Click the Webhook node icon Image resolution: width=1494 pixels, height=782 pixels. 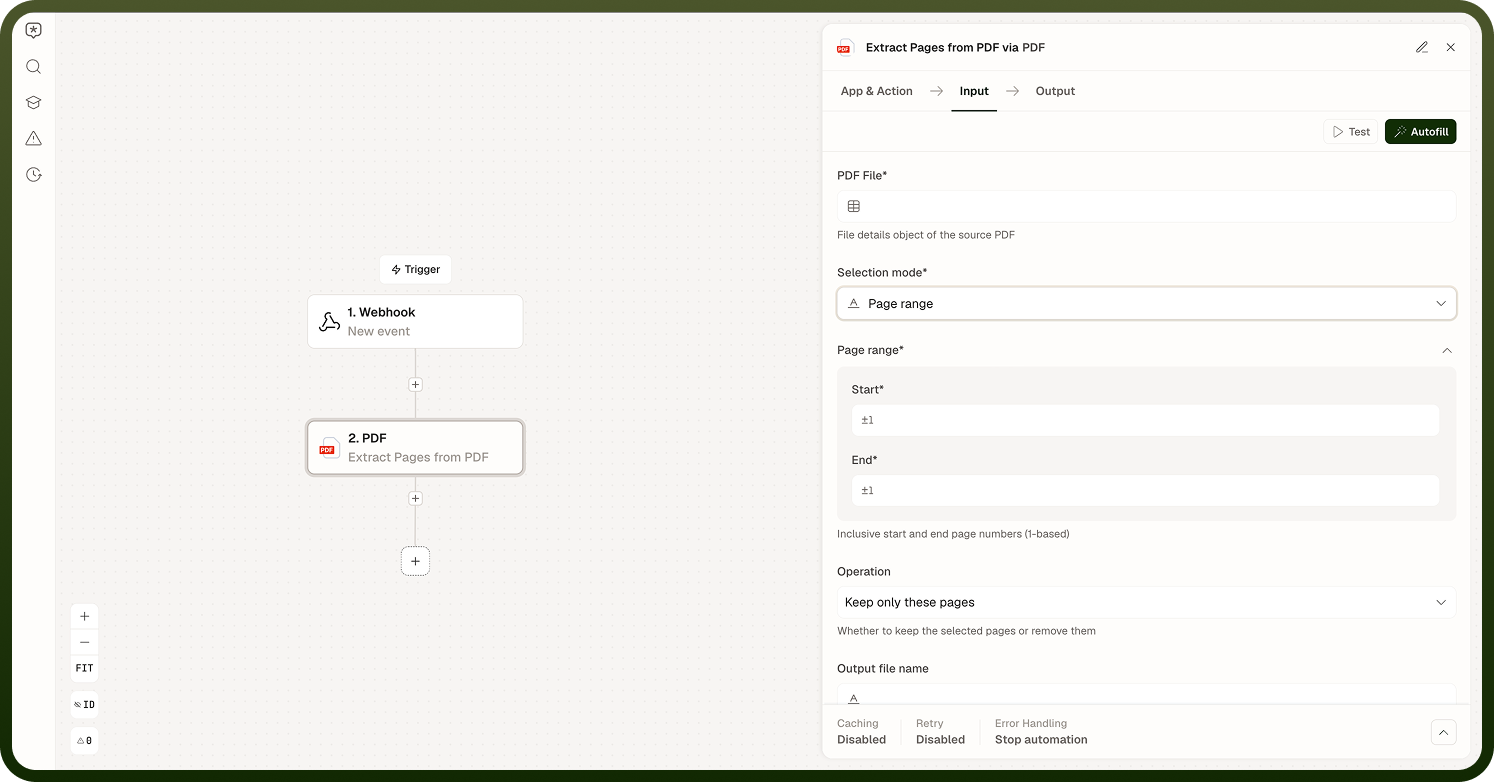point(329,321)
